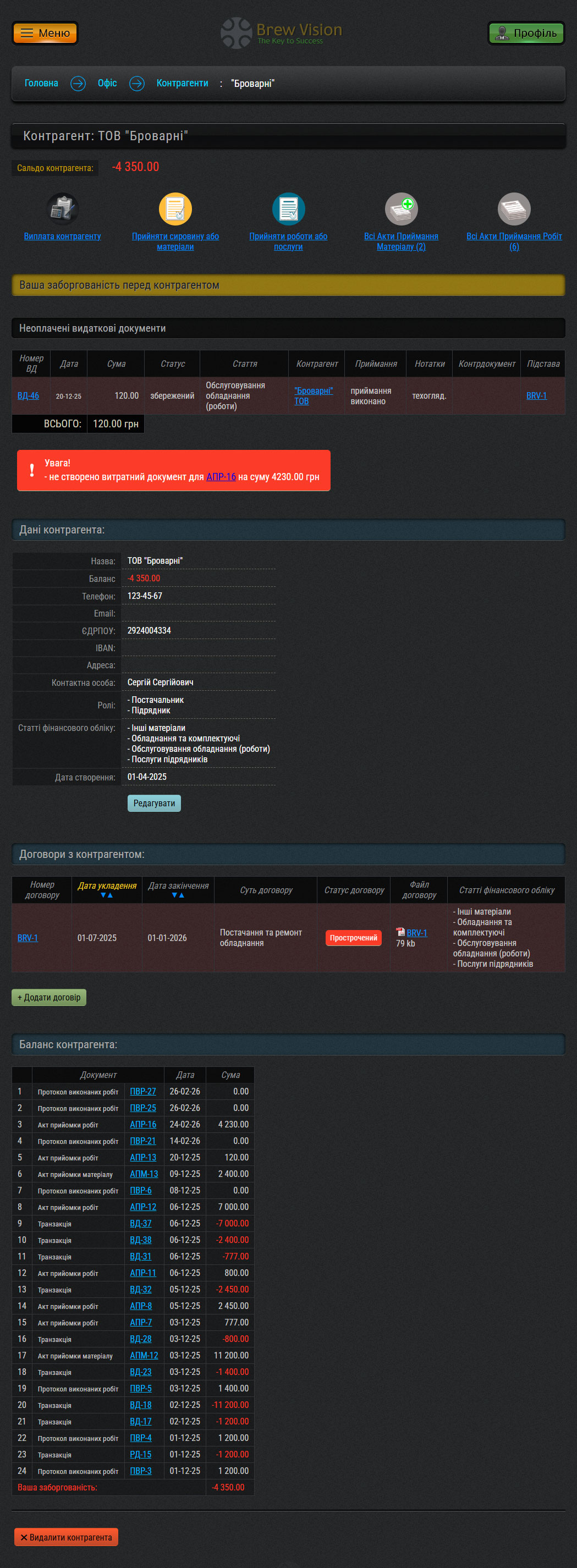Click the Виплата контрагенту calculator icon
The width and height of the screenshot is (577, 1568).
[x=62, y=210]
